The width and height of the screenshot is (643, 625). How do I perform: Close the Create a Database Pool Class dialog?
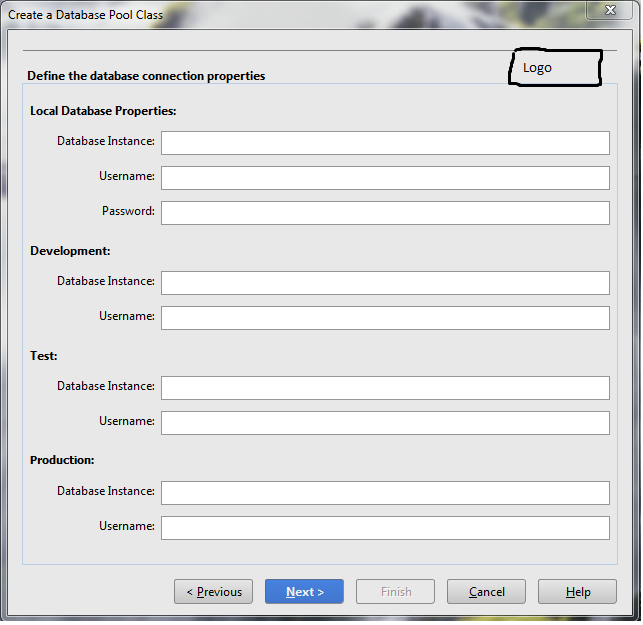click(610, 10)
